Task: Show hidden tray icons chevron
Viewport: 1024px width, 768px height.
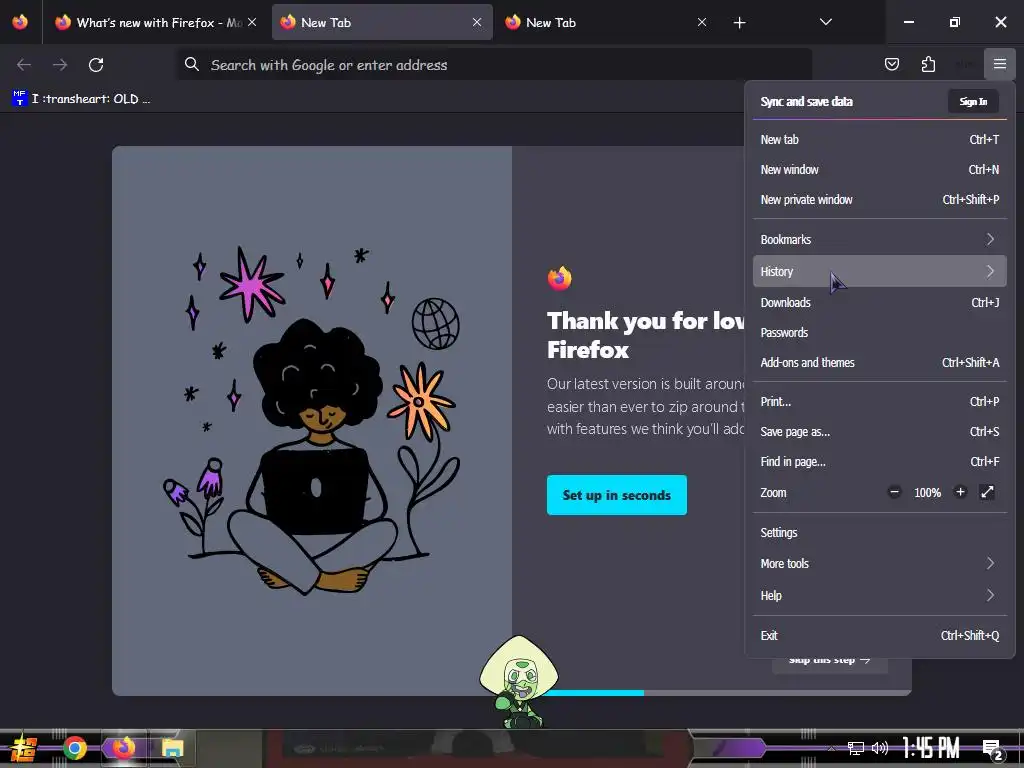Action: pyautogui.click(x=831, y=748)
